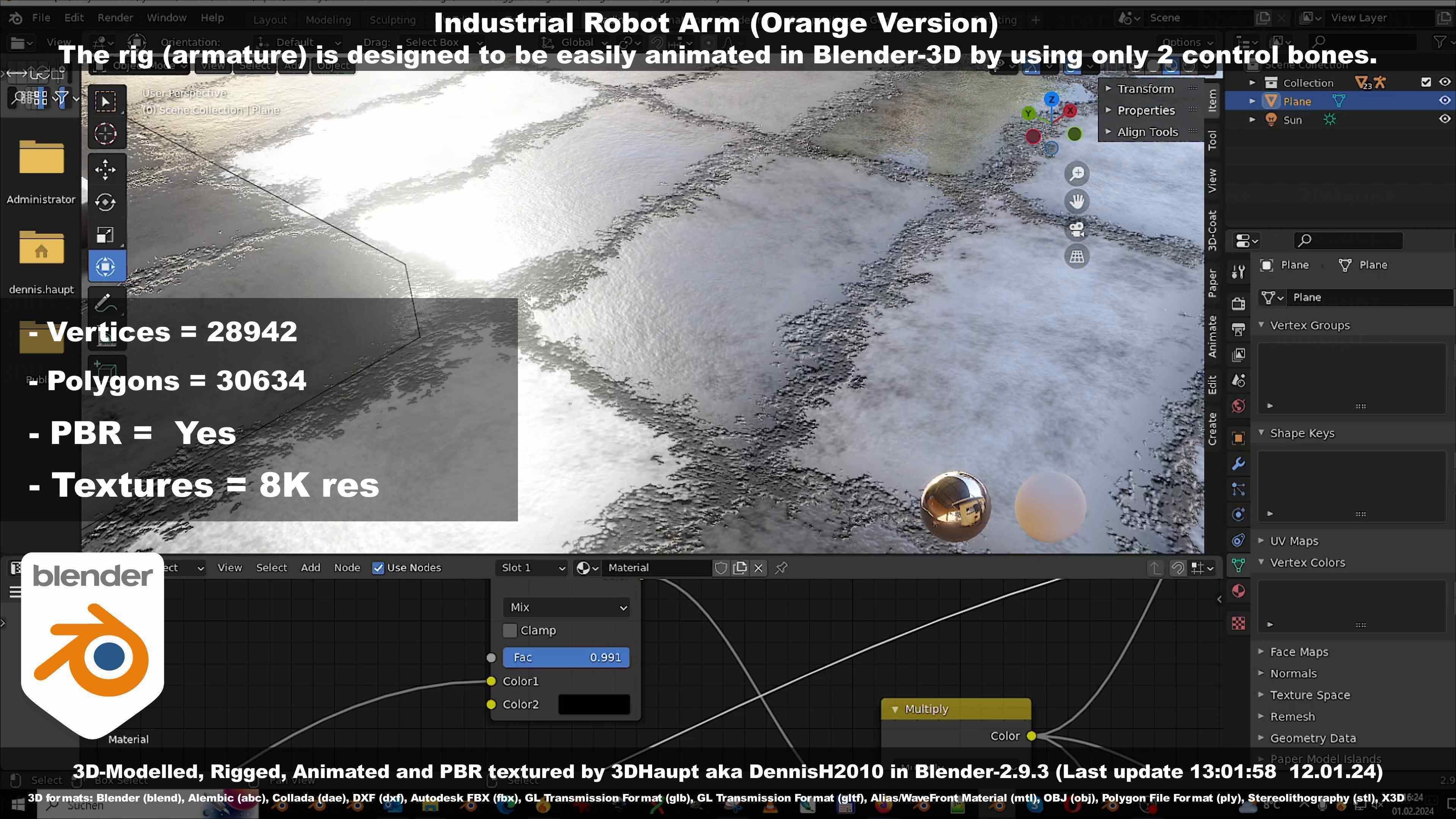
Task: Adjust the Fac 0.991 slider in Mix node
Action: tap(566, 657)
